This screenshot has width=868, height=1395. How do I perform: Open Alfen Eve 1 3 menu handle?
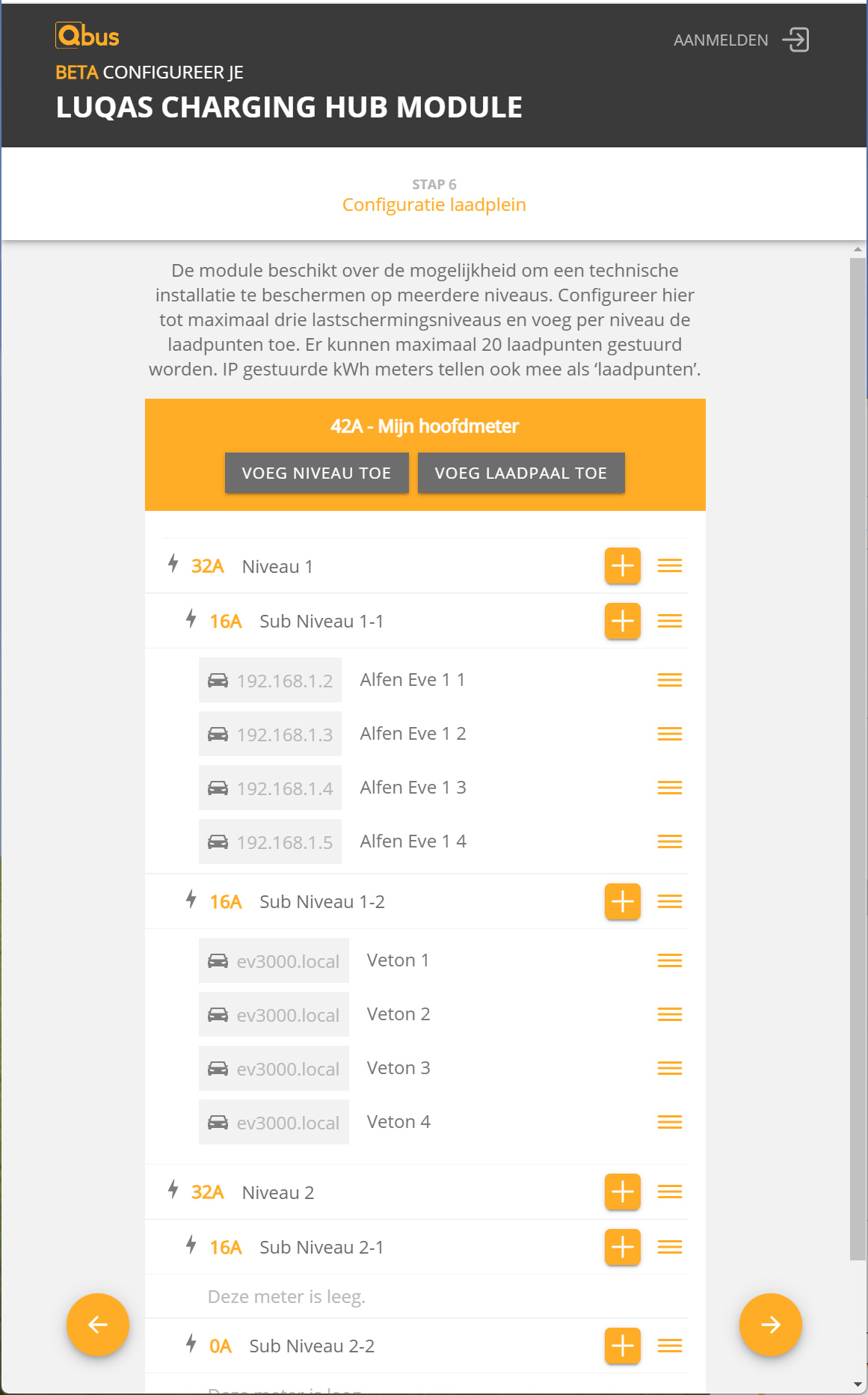[670, 788]
